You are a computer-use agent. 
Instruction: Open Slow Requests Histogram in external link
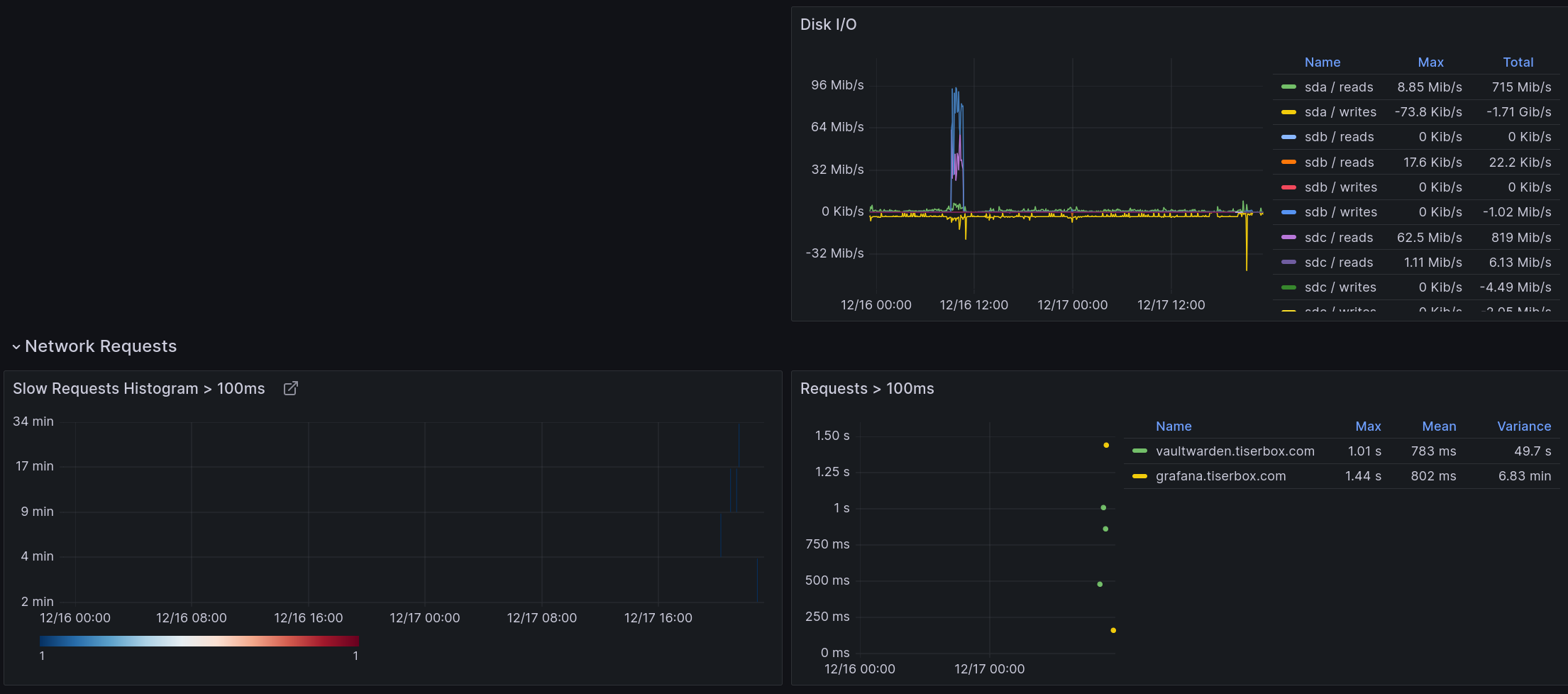coord(290,388)
